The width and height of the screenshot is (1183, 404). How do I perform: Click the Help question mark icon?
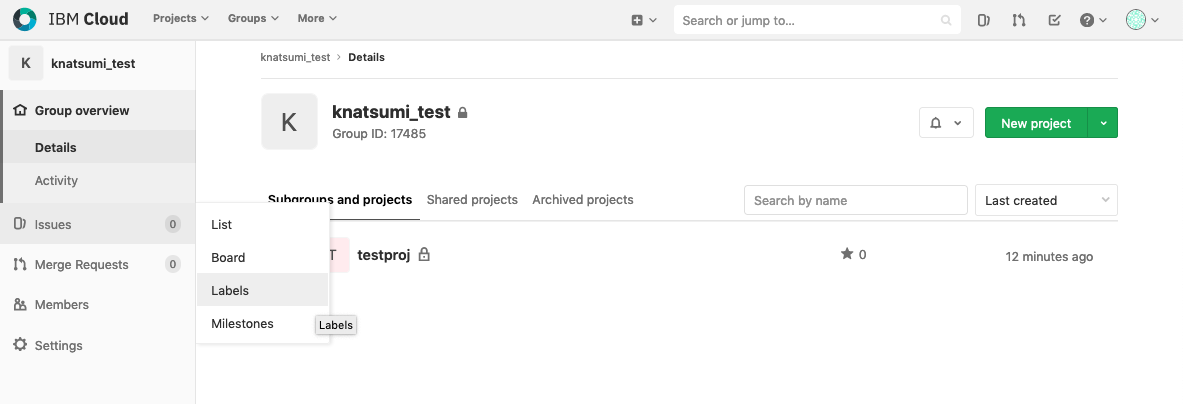[x=1087, y=20]
